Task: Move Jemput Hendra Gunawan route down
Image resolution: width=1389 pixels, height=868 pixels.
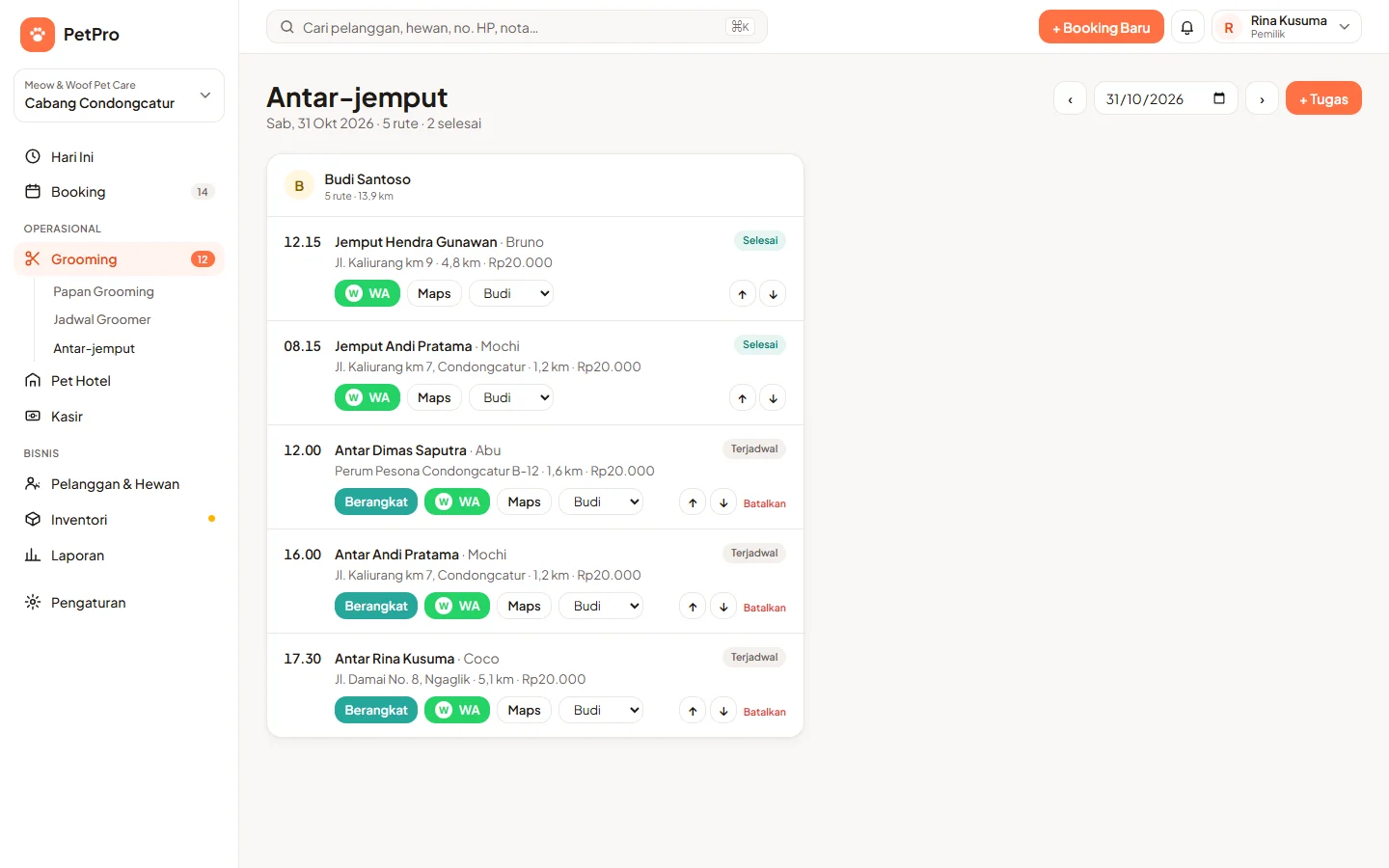Action: [773, 294]
